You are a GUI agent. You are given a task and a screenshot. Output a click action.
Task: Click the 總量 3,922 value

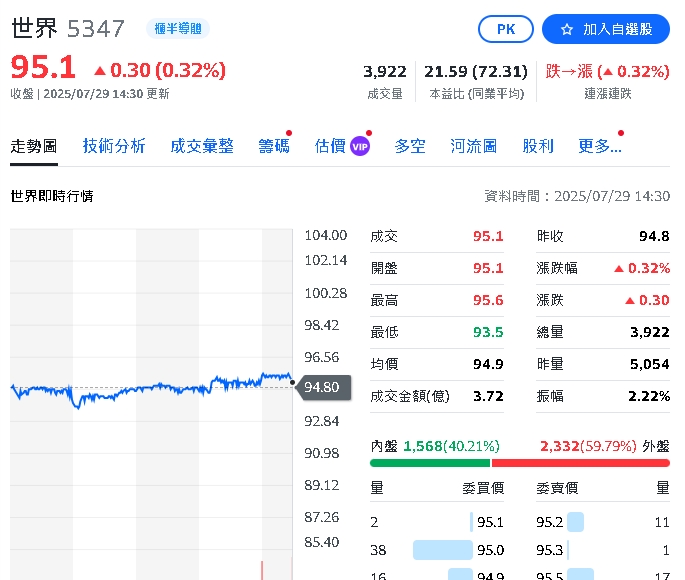pyautogui.click(x=650, y=332)
